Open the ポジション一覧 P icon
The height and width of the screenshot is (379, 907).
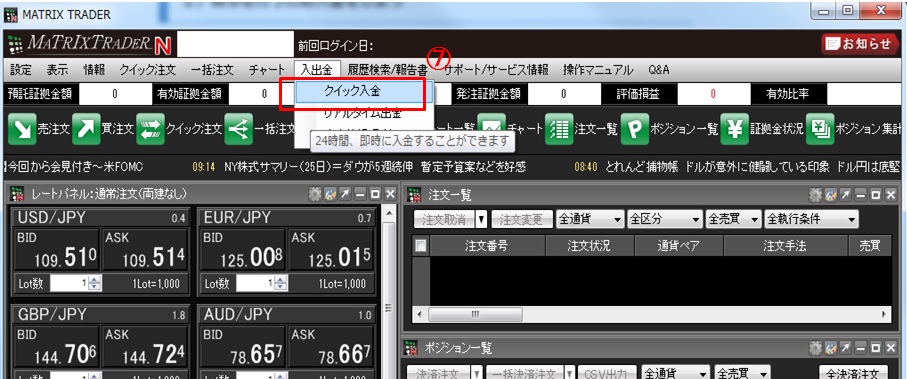pyautogui.click(x=635, y=130)
